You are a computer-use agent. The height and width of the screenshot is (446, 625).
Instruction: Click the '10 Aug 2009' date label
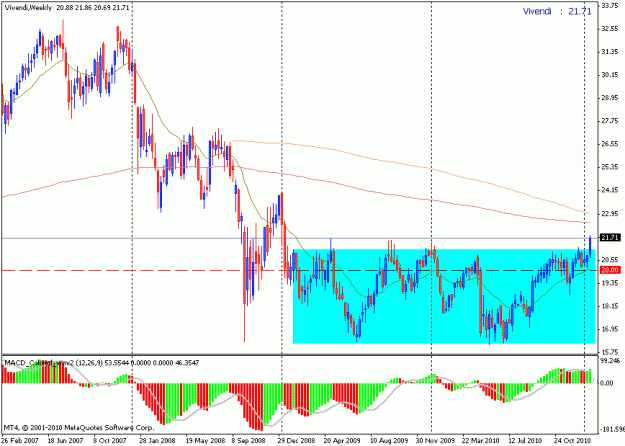click(389, 441)
